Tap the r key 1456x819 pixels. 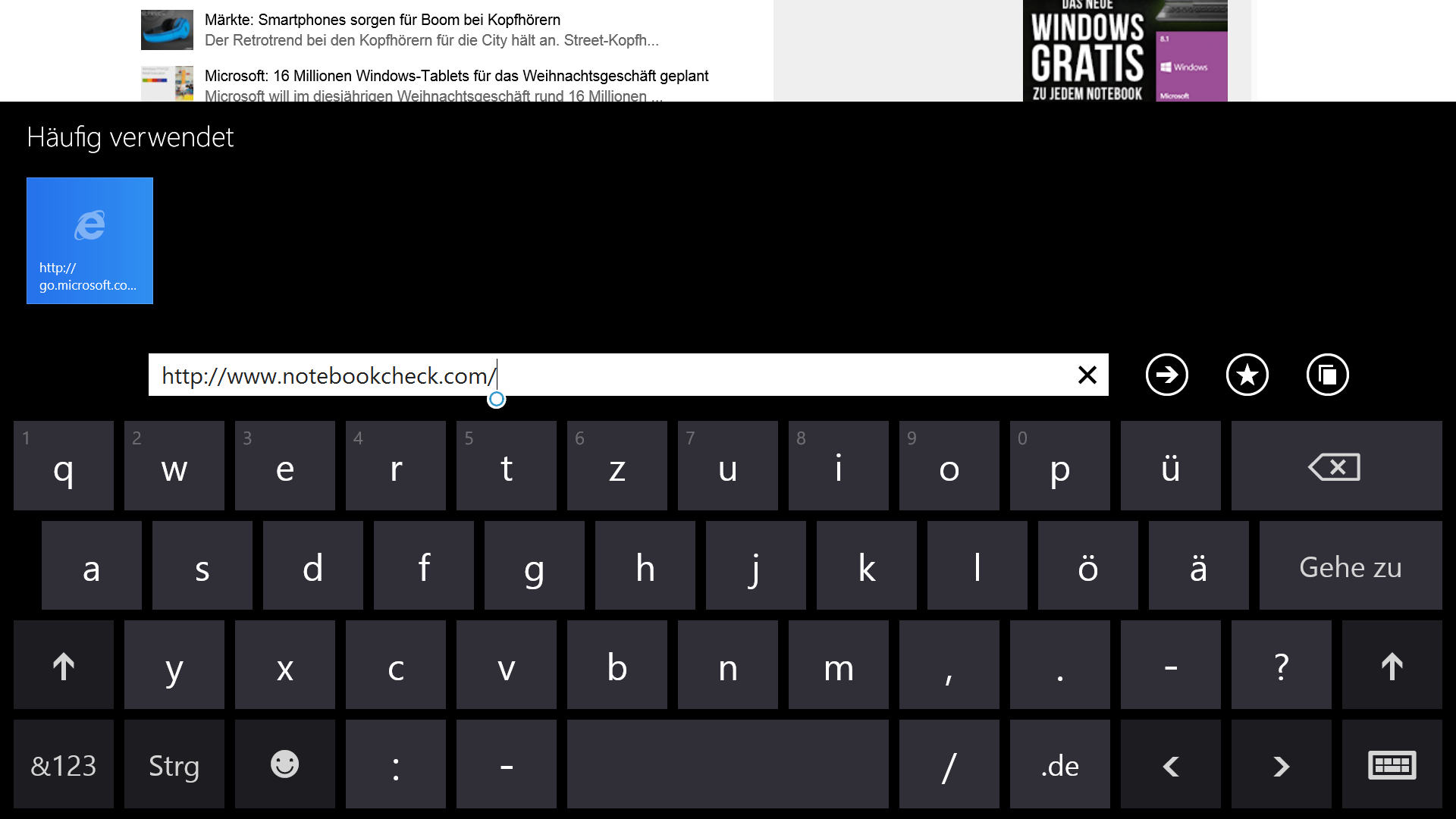(396, 466)
